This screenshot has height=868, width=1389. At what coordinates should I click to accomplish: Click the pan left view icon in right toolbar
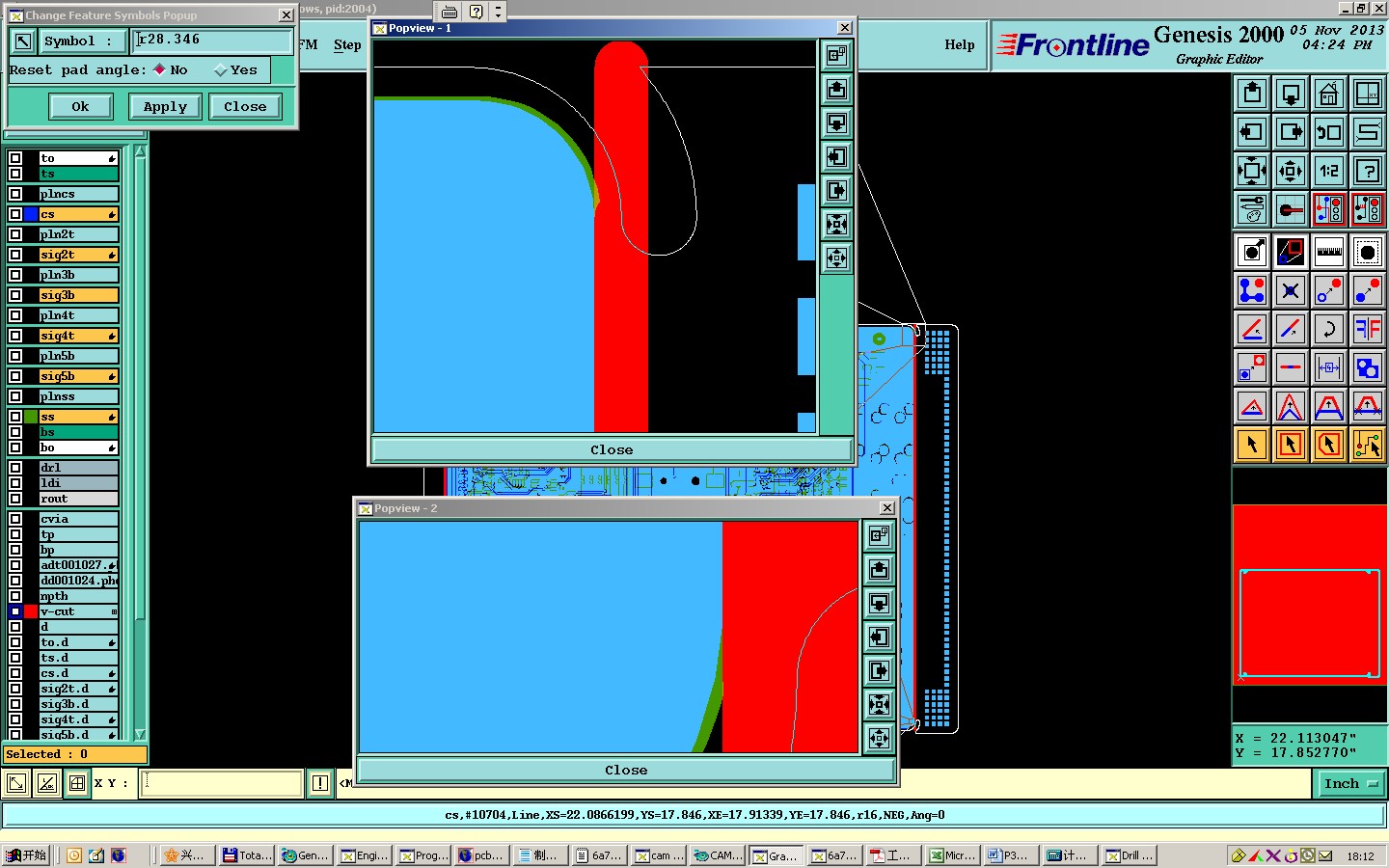coord(1252,132)
